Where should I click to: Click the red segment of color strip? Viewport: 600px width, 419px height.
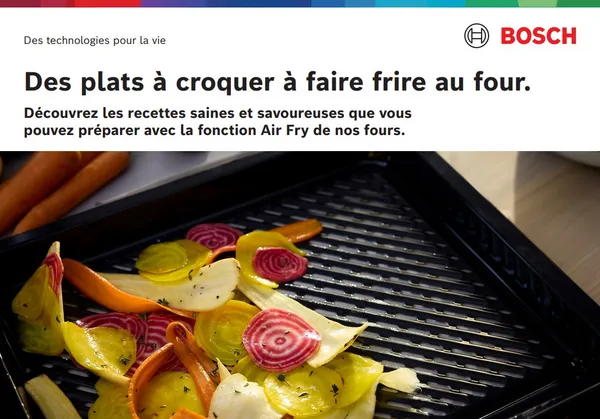click(x=107, y=3)
